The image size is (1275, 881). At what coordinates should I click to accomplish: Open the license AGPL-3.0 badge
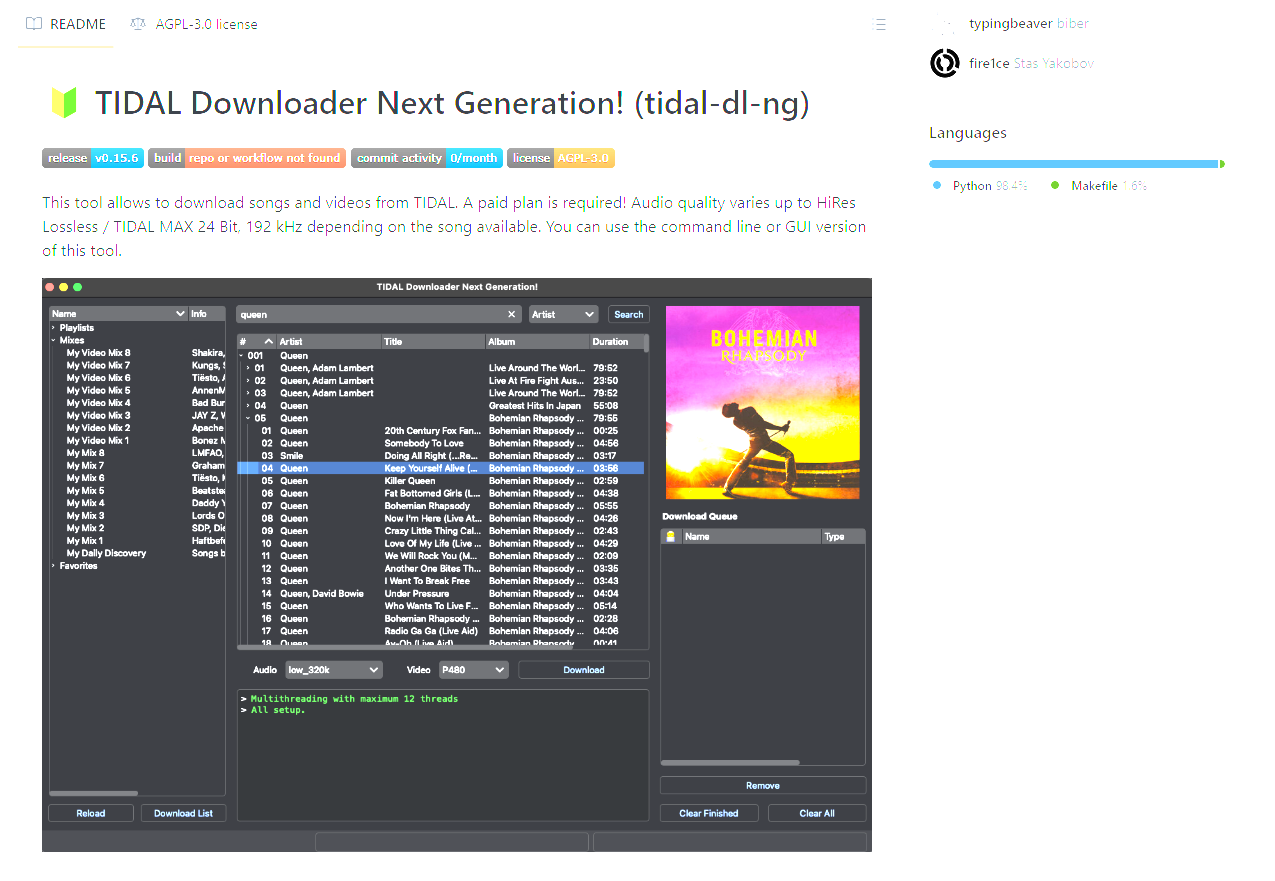pos(561,158)
